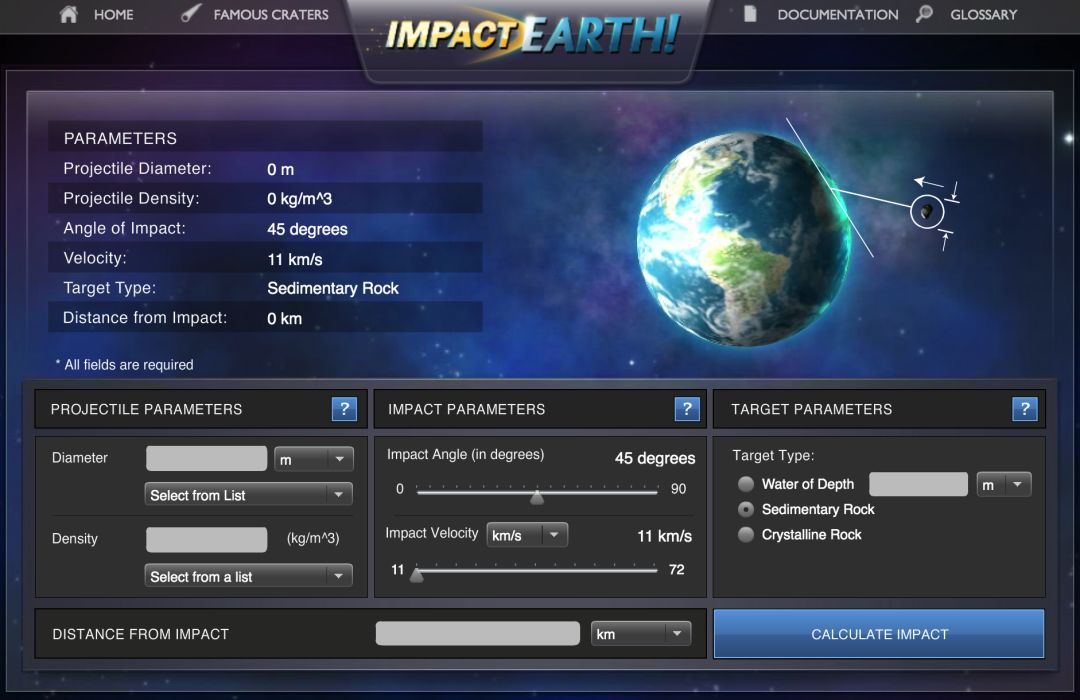
Task: Open the GLOSSARY menu item
Action: click(984, 14)
